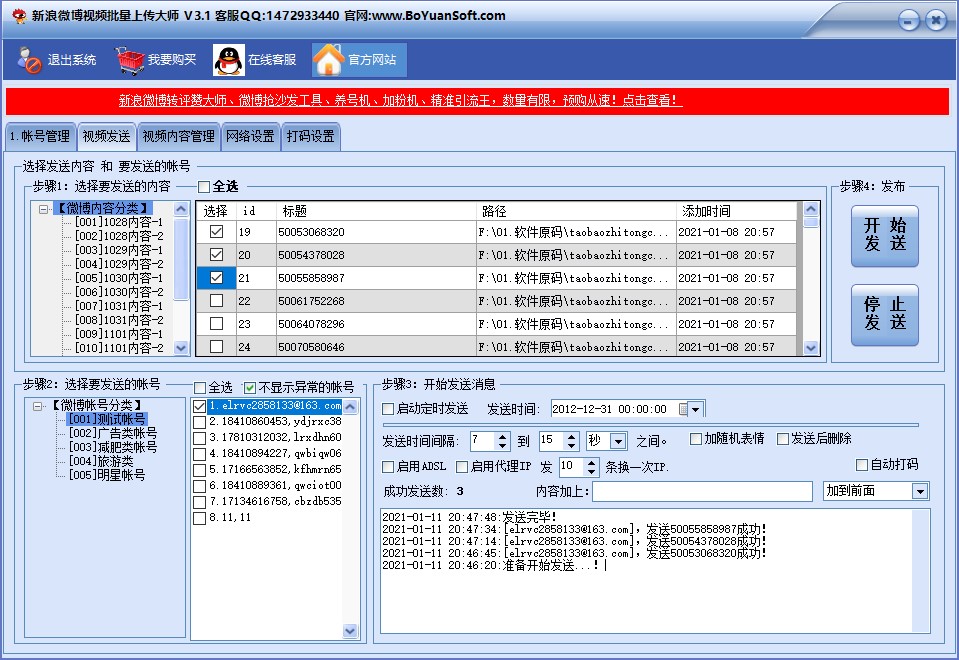Enable 自动打码 checkbox
The height and width of the screenshot is (660, 959).
pyautogui.click(x=862, y=465)
